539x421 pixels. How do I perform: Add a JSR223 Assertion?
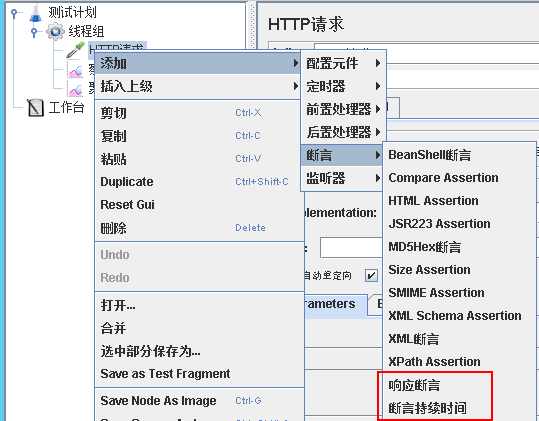[459, 224]
